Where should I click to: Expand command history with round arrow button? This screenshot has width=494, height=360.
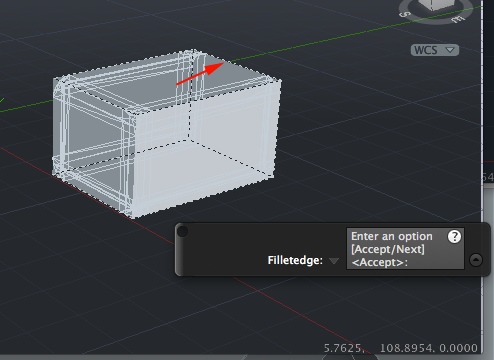tap(476, 260)
